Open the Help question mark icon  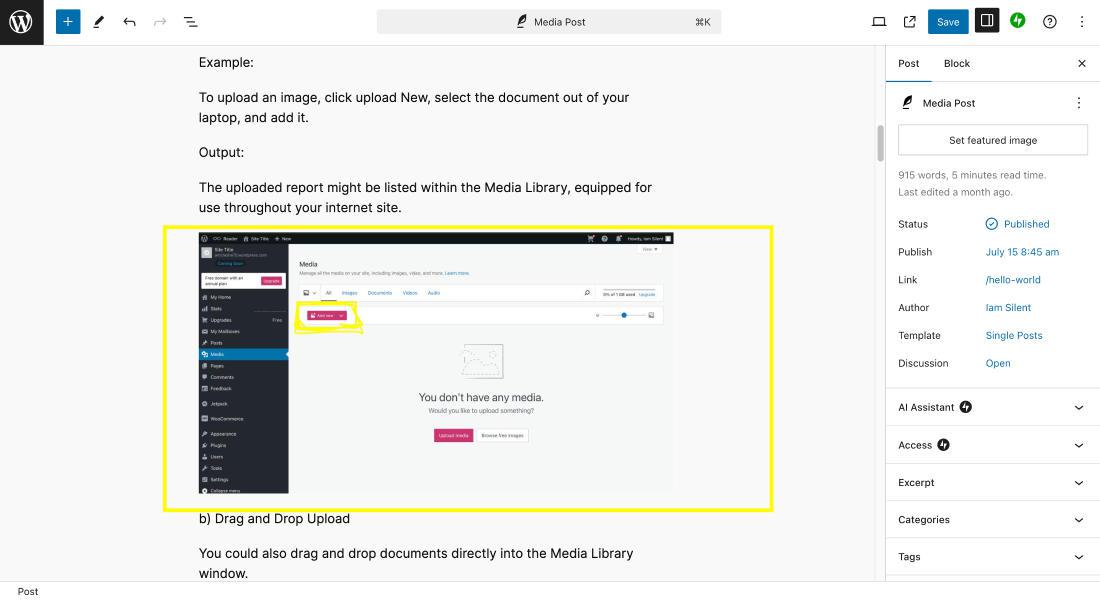pos(1049,22)
